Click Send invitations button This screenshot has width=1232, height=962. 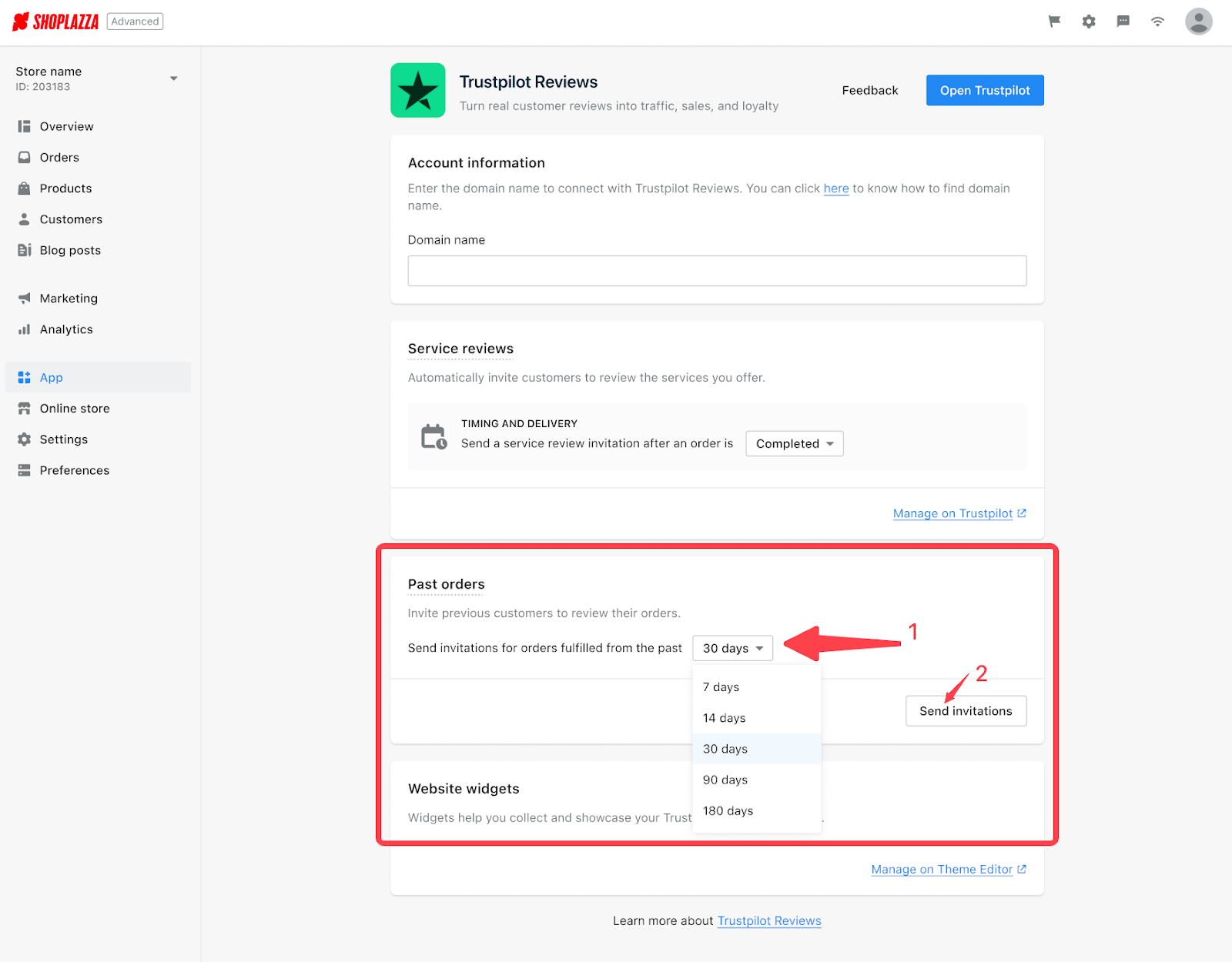(966, 710)
